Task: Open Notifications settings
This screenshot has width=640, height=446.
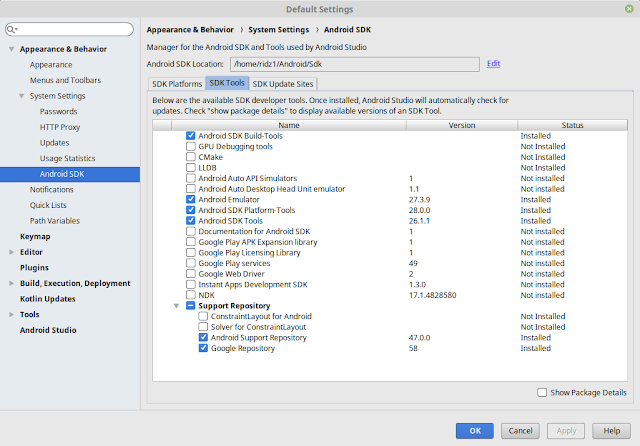Action: click(x=51, y=189)
